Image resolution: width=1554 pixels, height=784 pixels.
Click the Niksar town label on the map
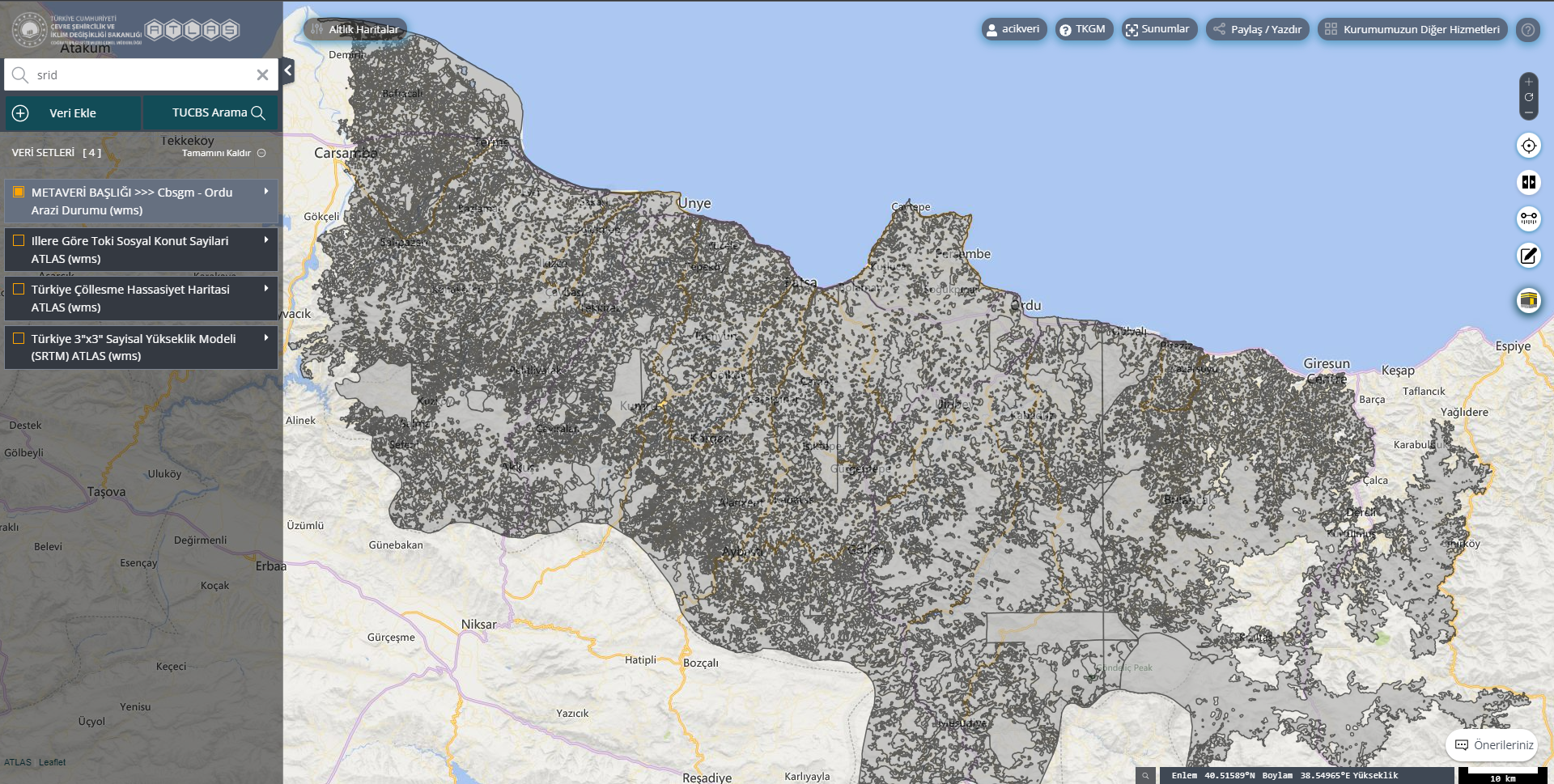[478, 625]
